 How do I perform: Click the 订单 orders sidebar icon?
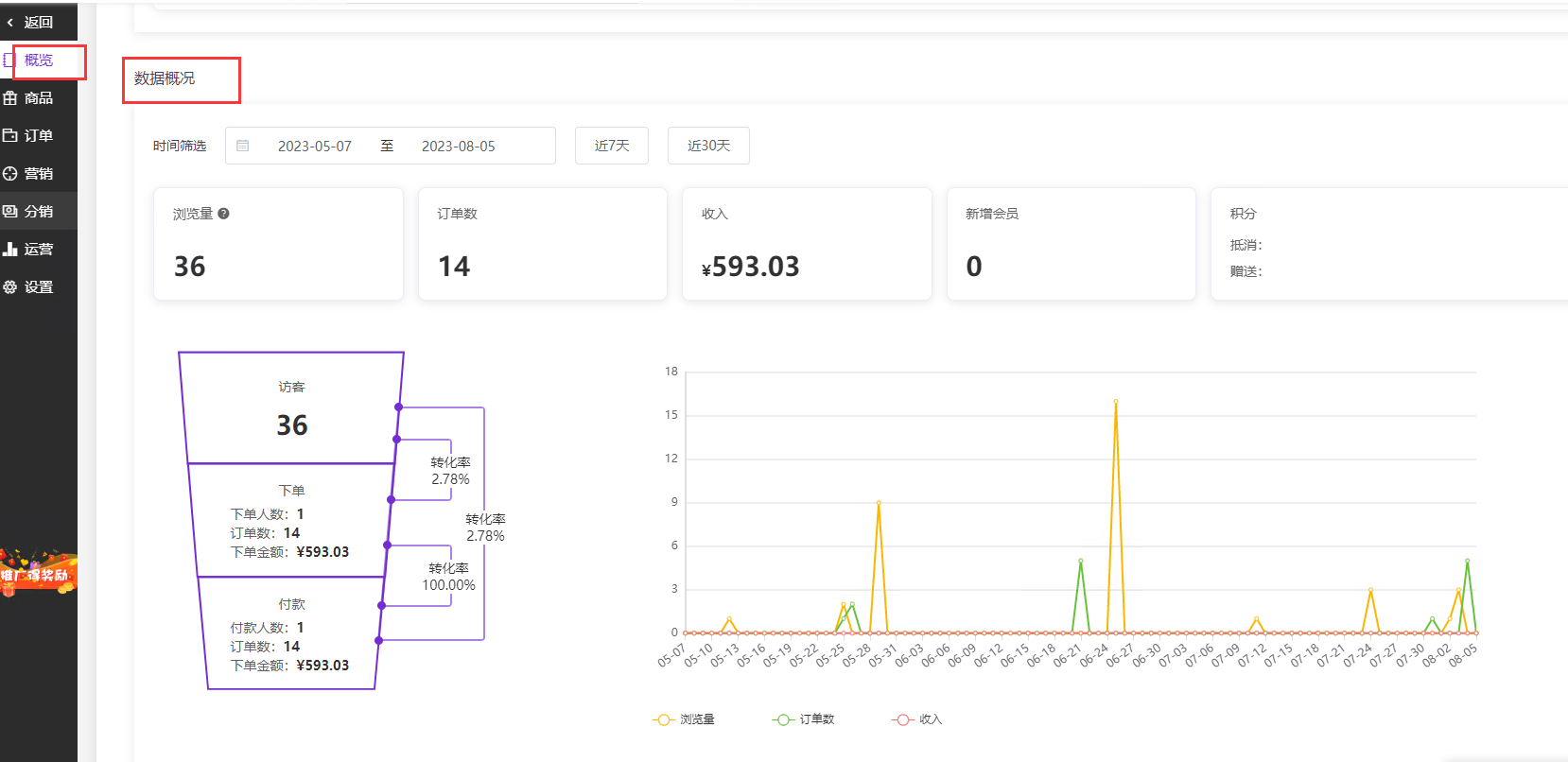coord(10,136)
